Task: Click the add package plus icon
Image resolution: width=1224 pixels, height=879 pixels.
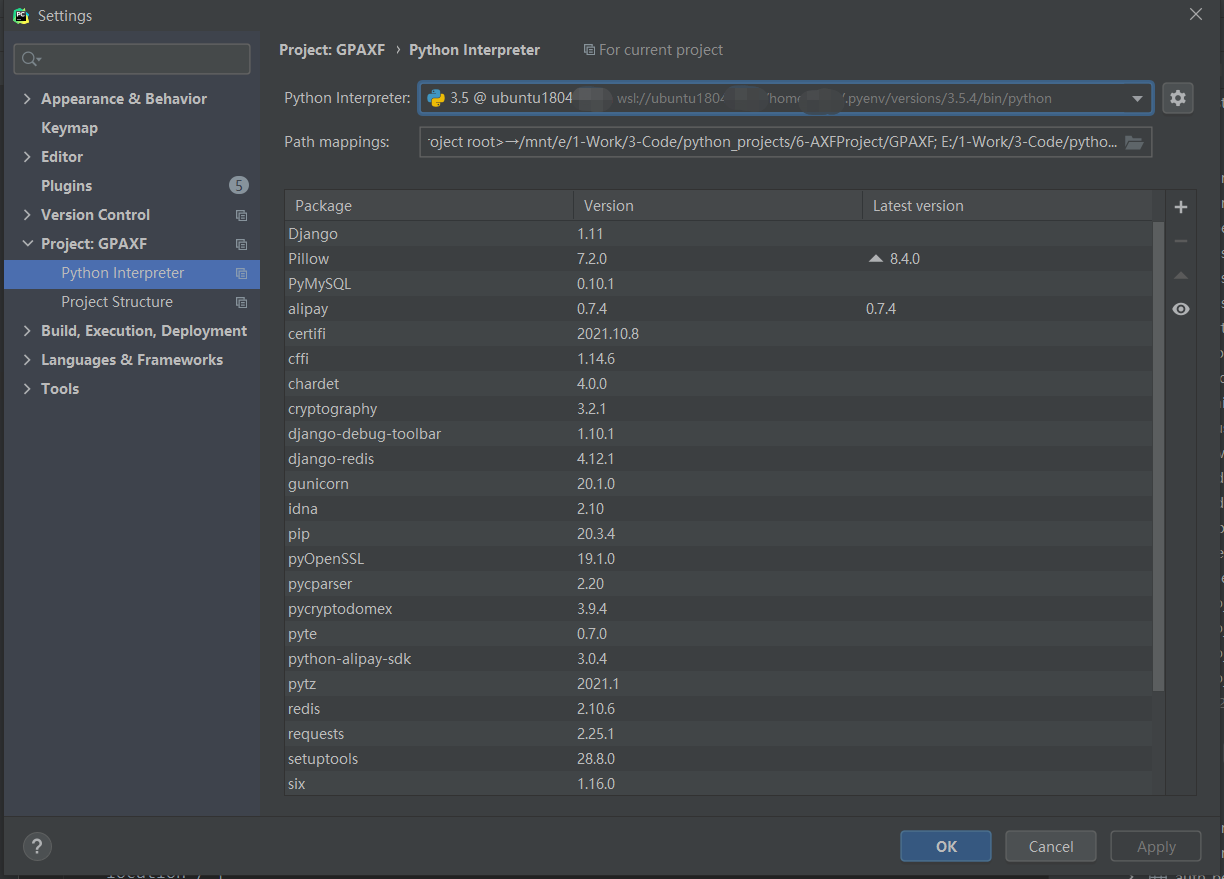Action: point(1181,207)
